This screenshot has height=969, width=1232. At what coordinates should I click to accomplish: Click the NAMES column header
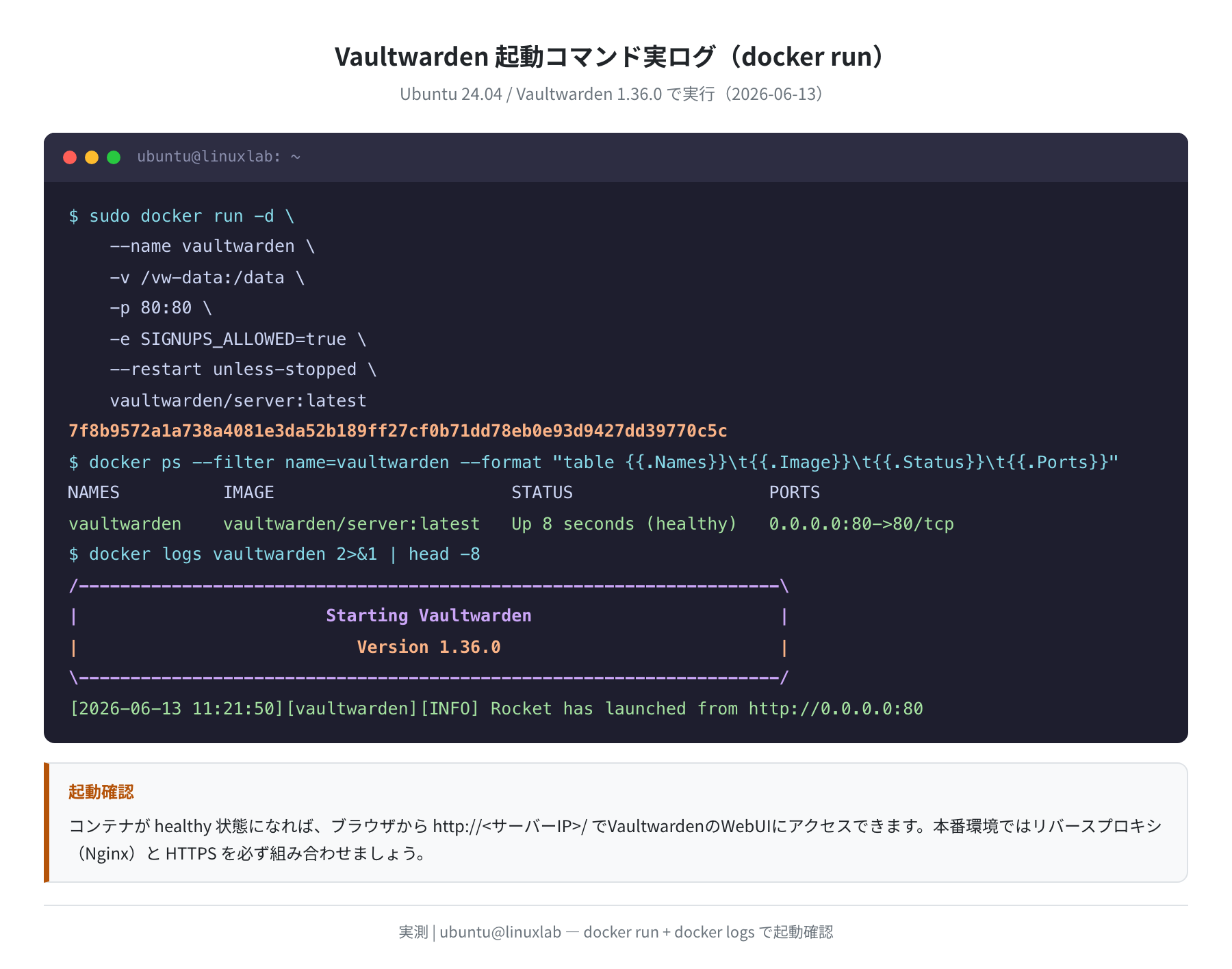(94, 493)
